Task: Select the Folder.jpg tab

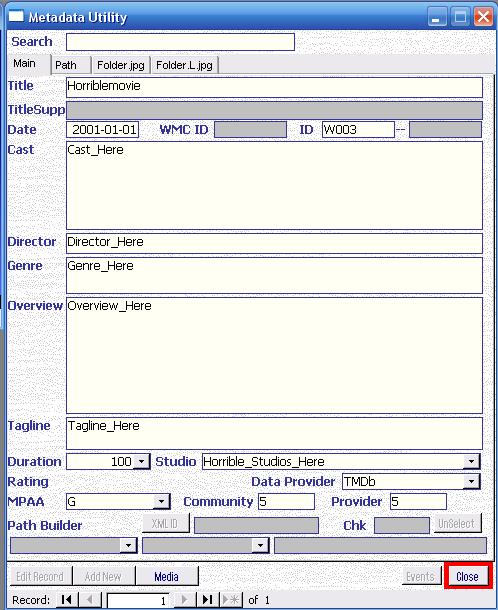Action: [121, 65]
